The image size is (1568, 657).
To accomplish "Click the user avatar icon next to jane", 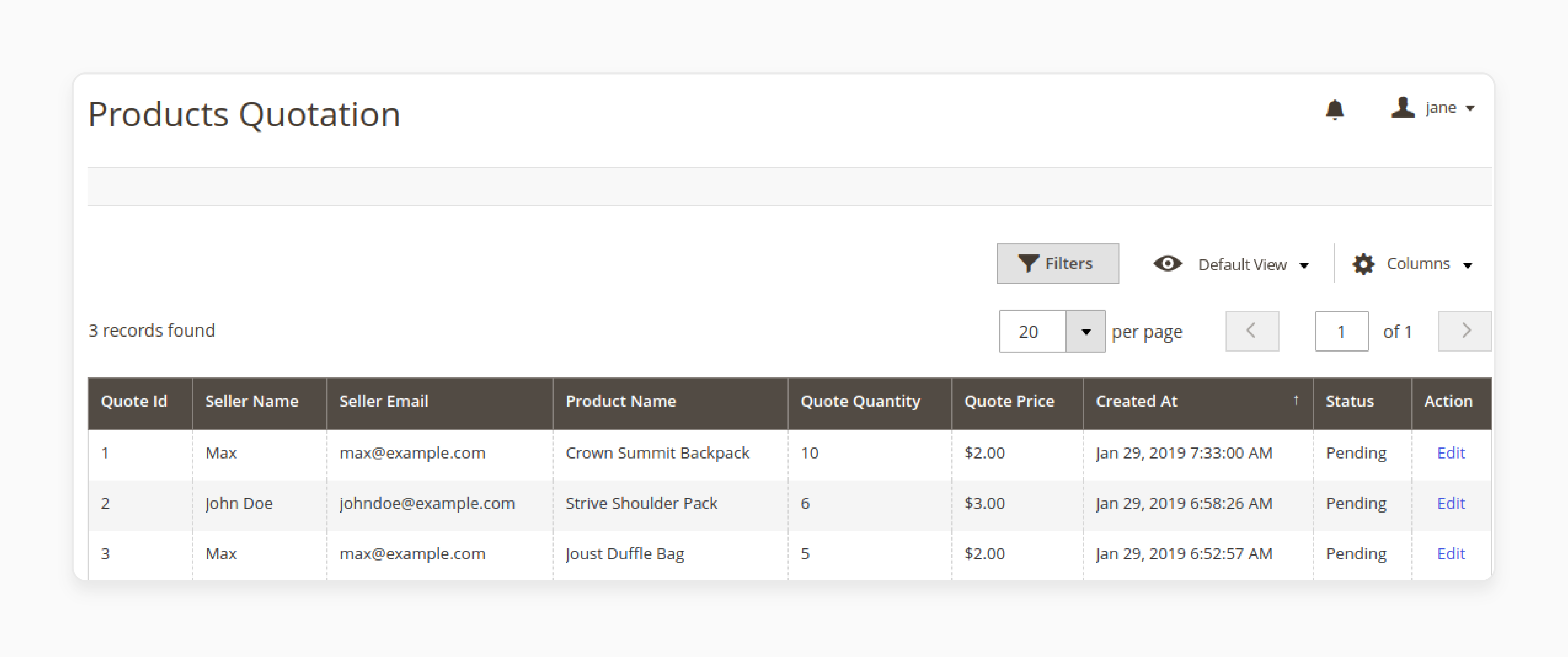I will pyautogui.click(x=1402, y=108).
